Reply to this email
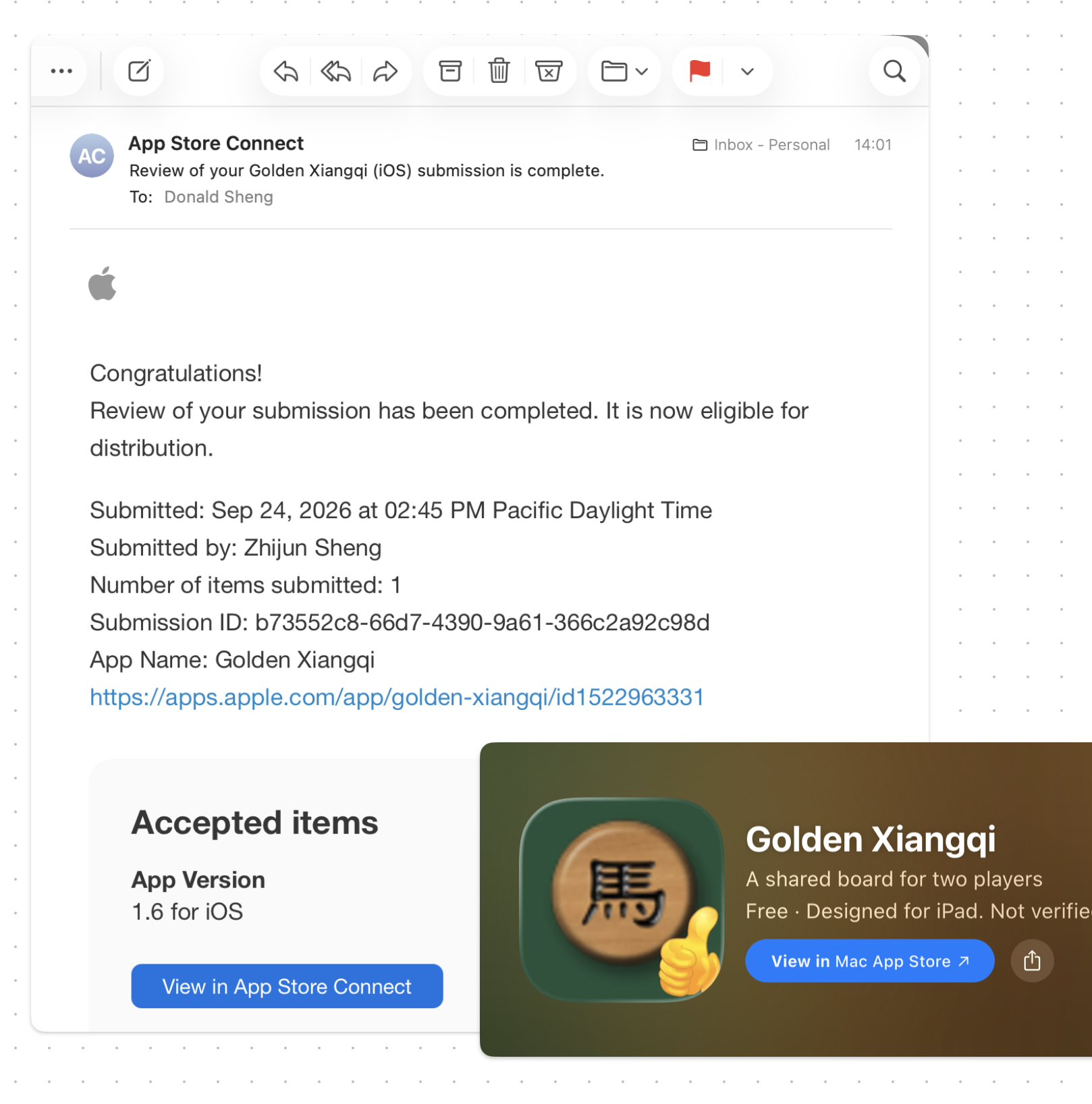Screen dimensions: 1092x1104 coord(286,71)
